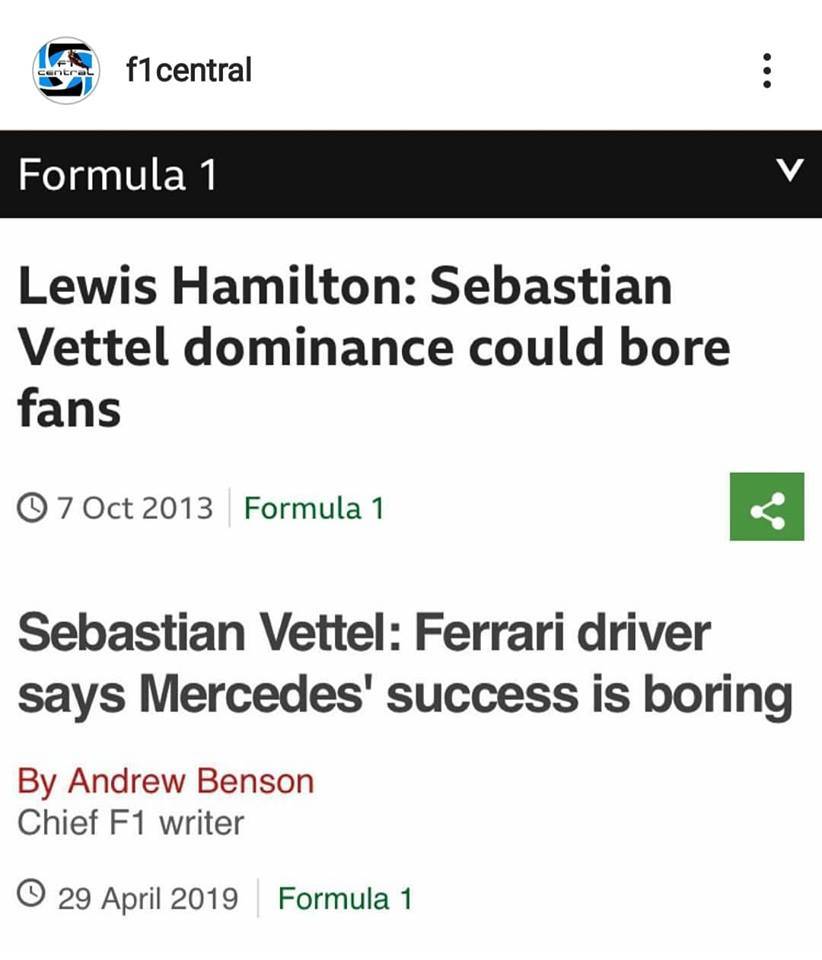Select the Formula 1 title in black bar
This screenshot has height=960, width=822.
pyautogui.click(x=118, y=175)
